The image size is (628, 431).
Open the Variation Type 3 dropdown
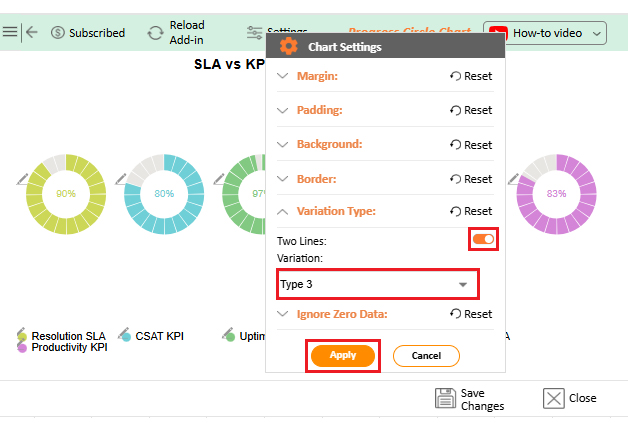(x=377, y=284)
